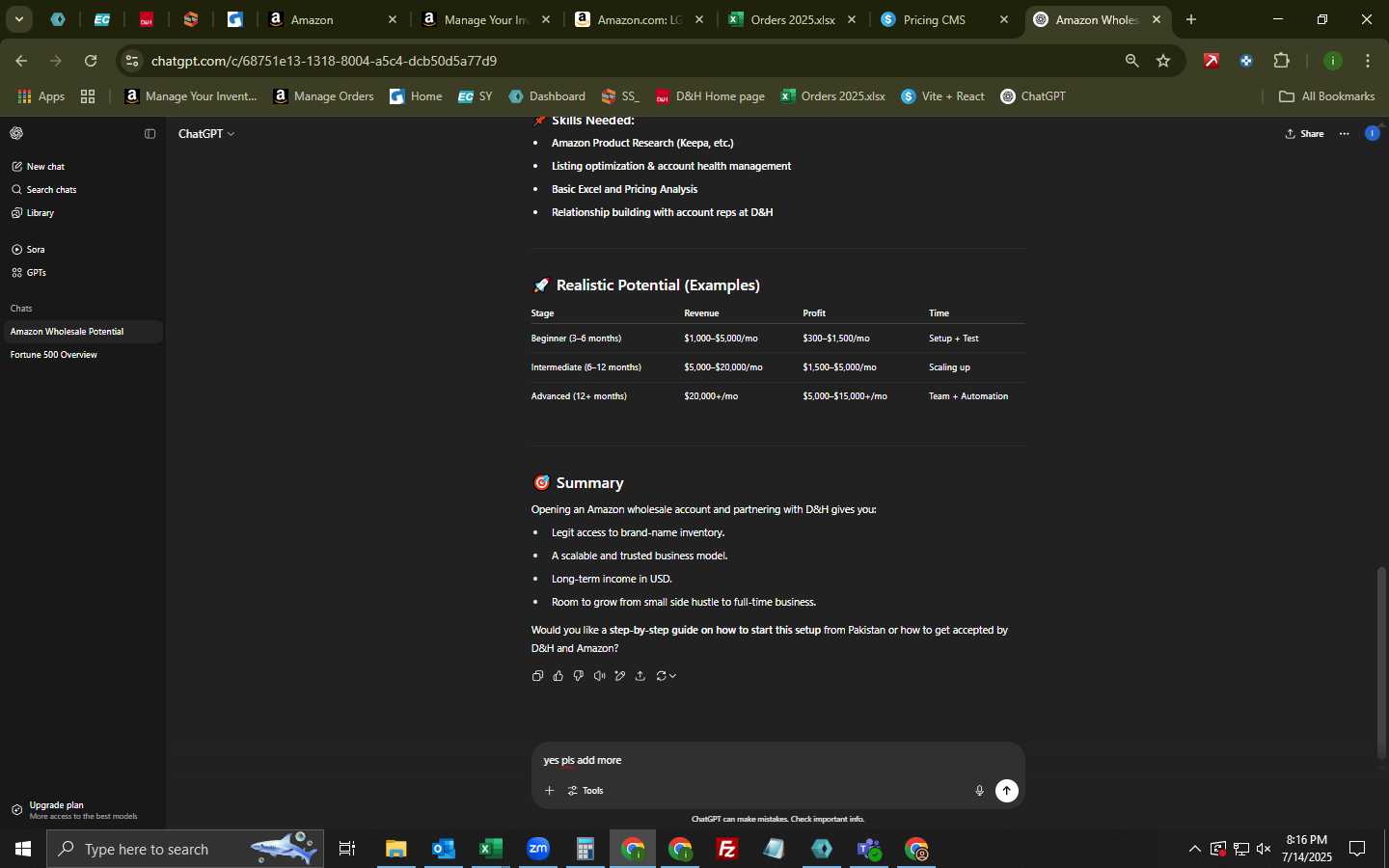Open the Apps bookmark shortcut
Image resolution: width=1389 pixels, height=868 pixels.
pos(41,96)
